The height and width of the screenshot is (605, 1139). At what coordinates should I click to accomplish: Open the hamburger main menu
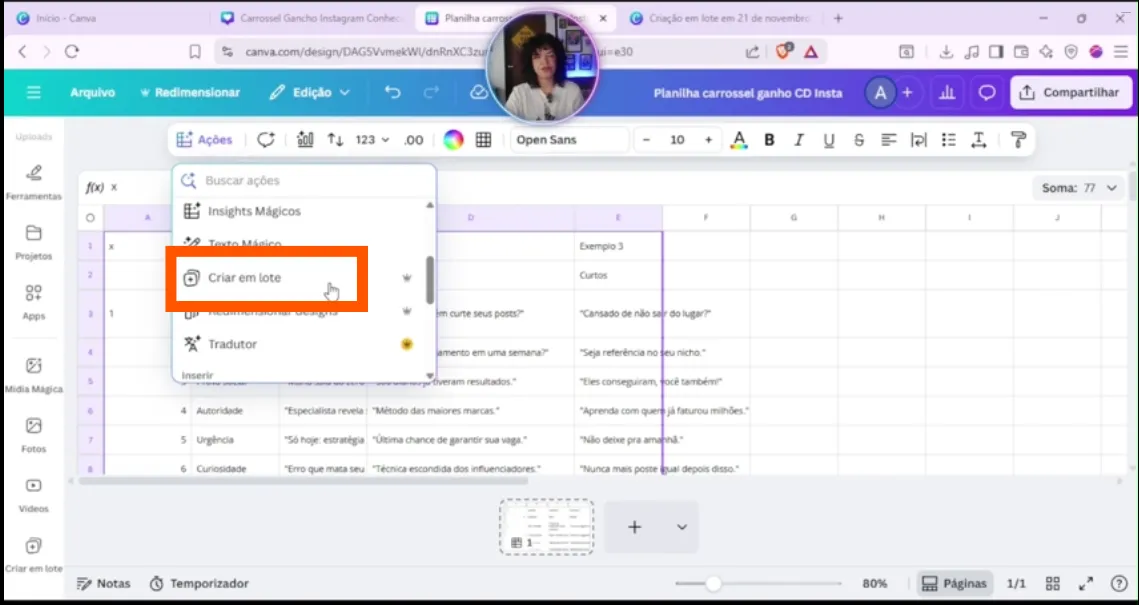tap(34, 92)
